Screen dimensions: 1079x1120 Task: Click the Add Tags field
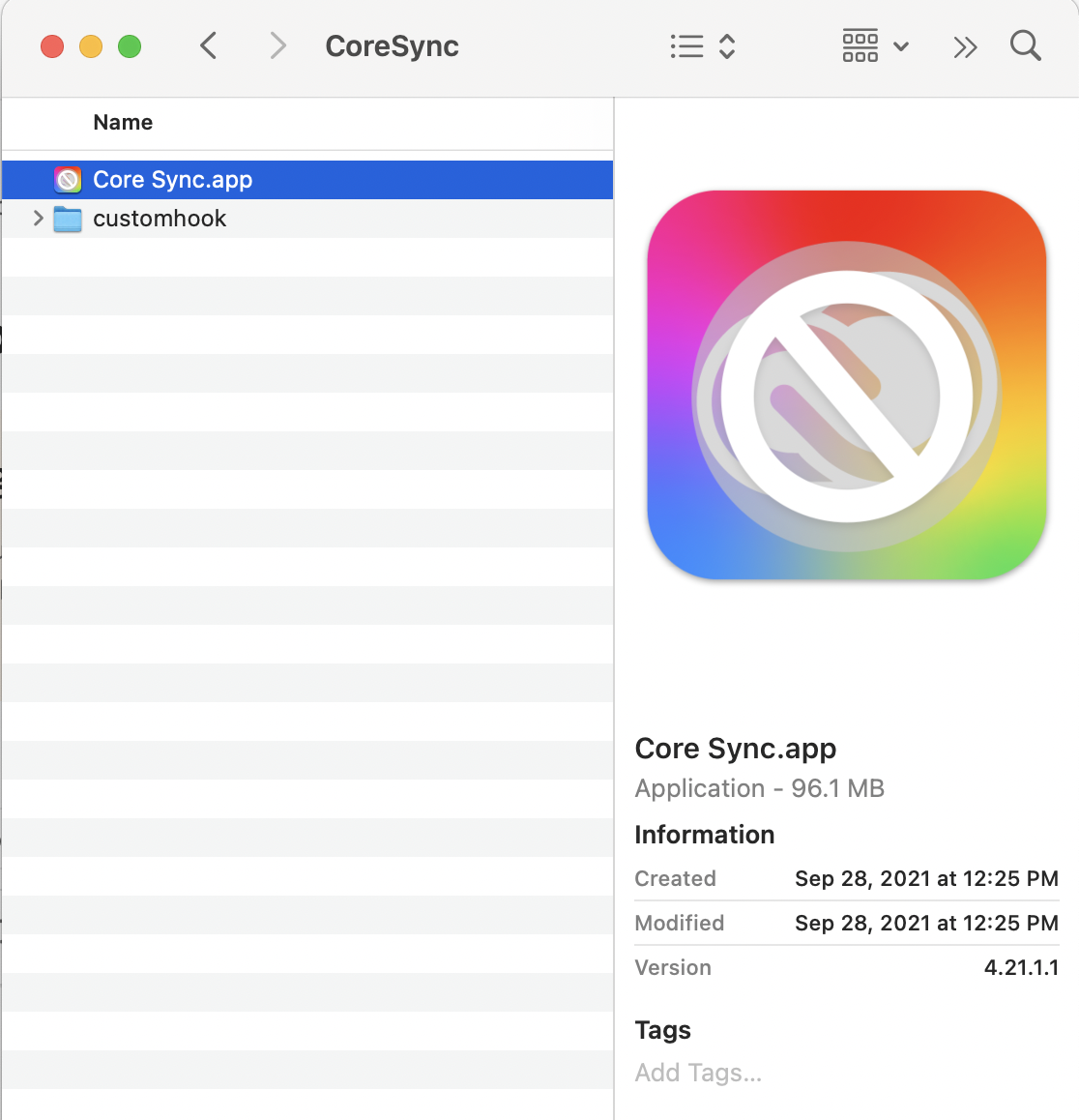tap(698, 1073)
